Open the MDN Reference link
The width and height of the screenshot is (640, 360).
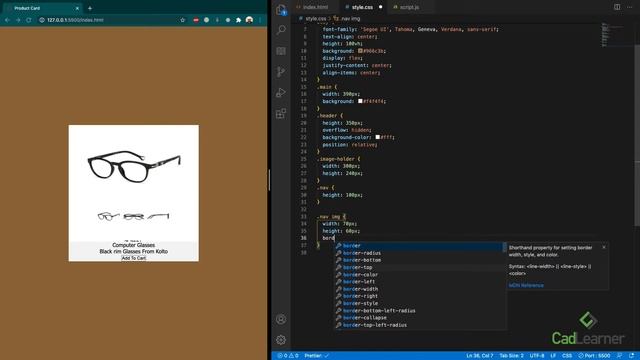pos(526,285)
